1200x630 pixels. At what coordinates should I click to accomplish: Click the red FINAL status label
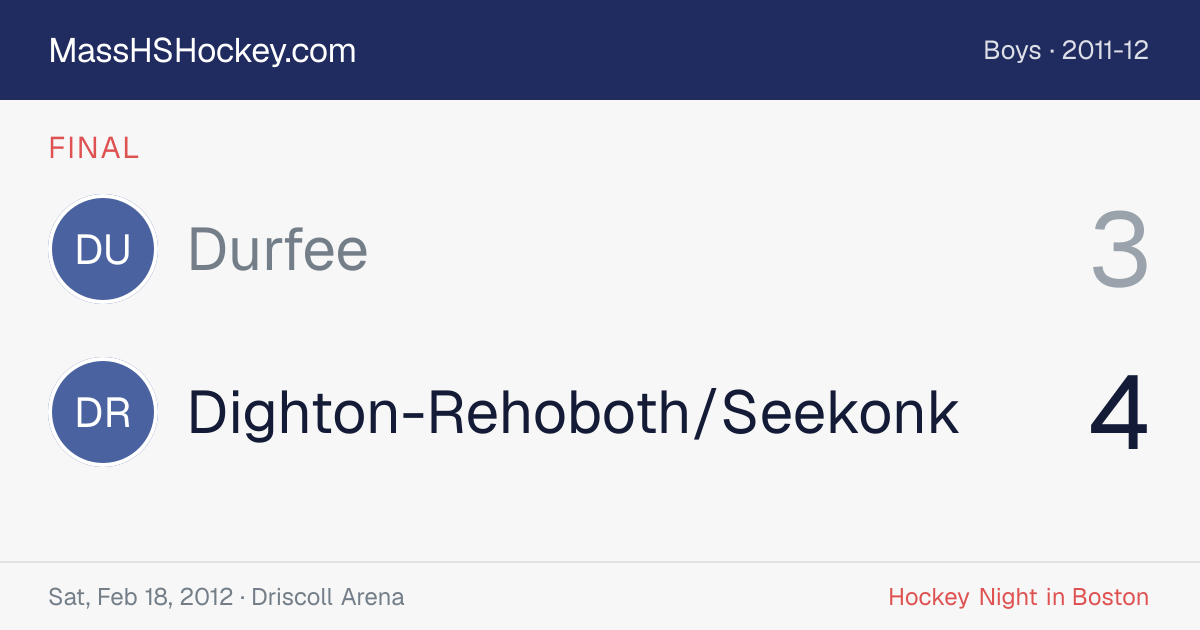click(94, 148)
